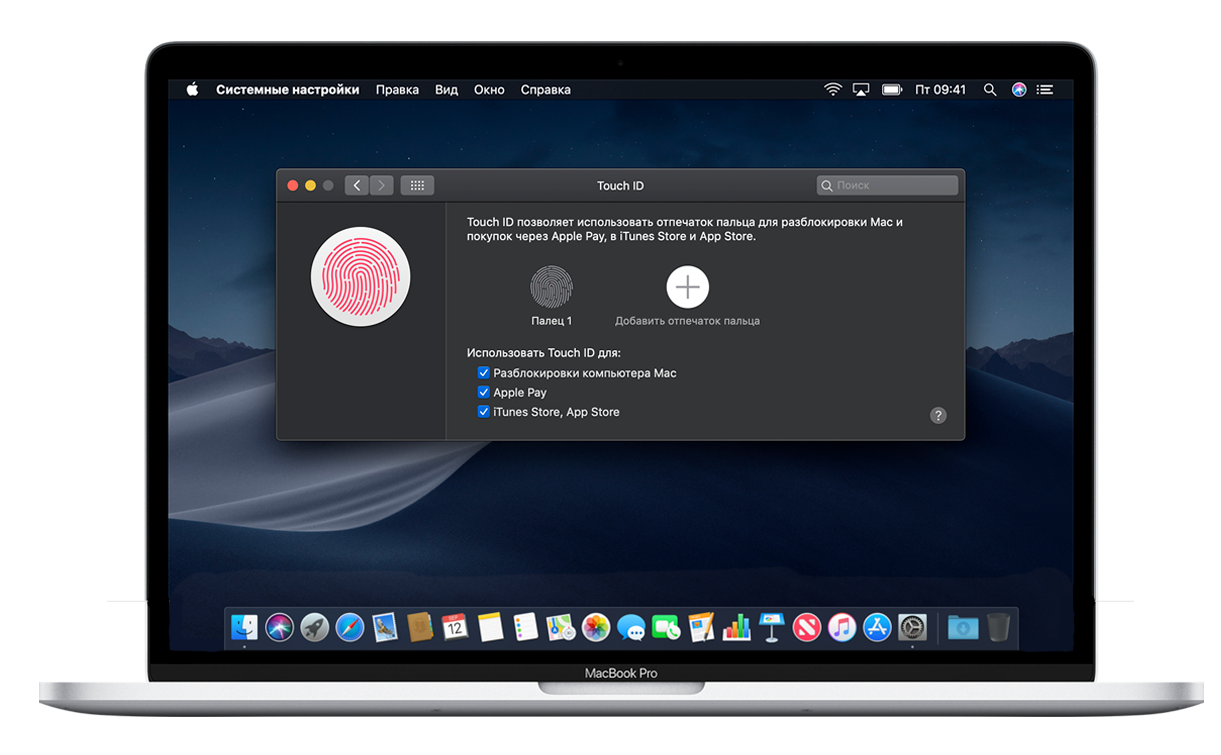The width and height of the screenshot is (1221, 755).
Task: Go back with the left chevron
Action: tap(358, 185)
